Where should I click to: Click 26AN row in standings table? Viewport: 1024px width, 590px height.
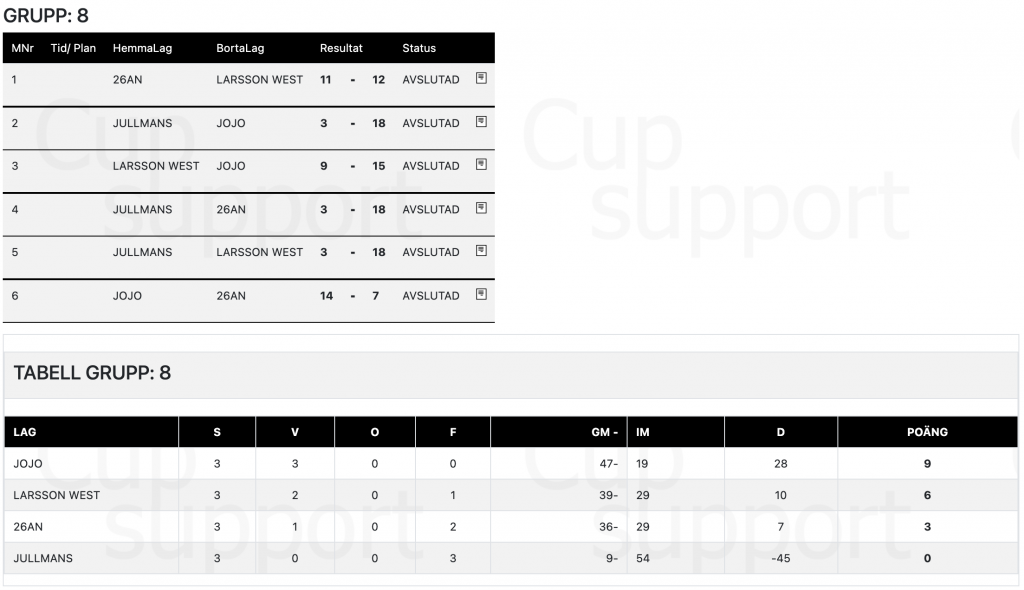(511, 527)
